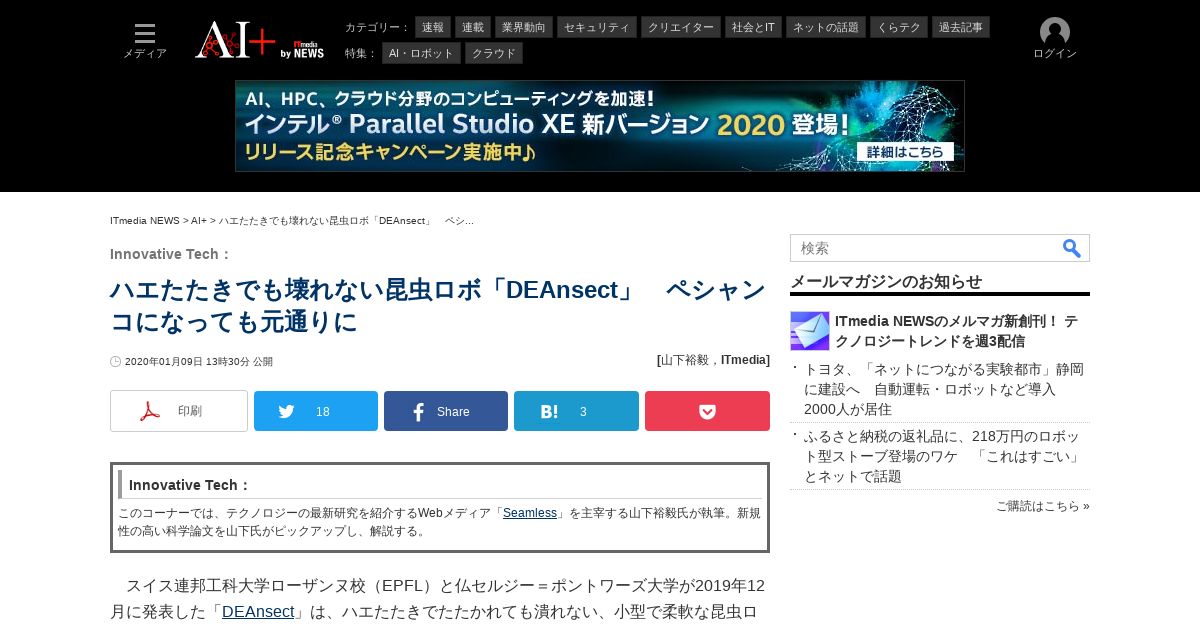Open the 過去記事 category

(x=961, y=27)
